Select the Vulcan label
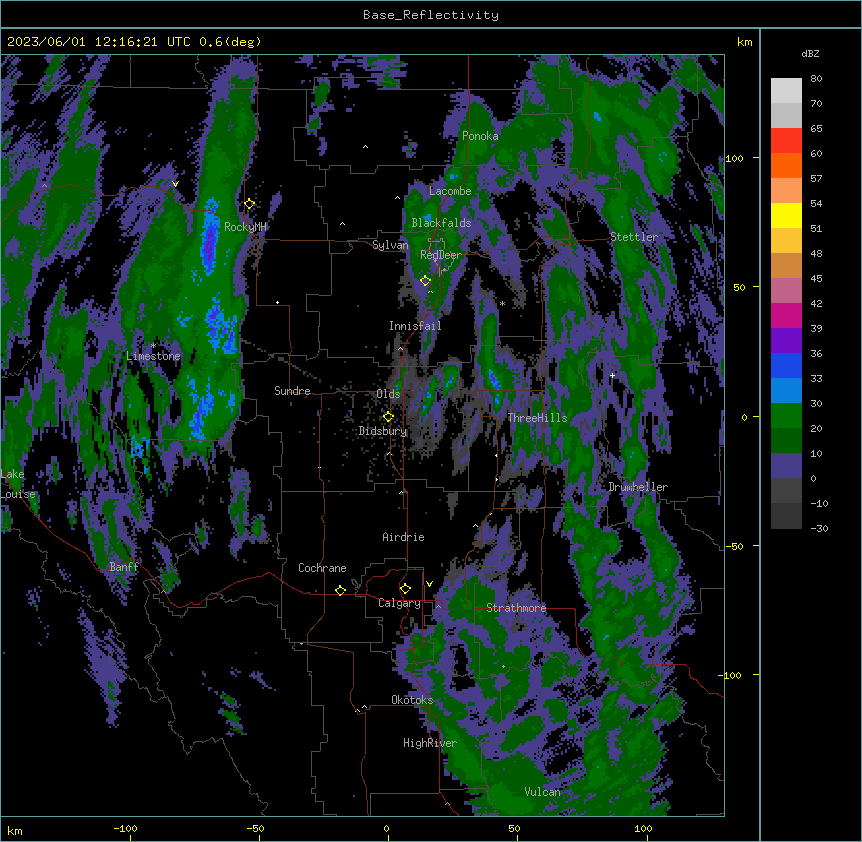 [543, 792]
